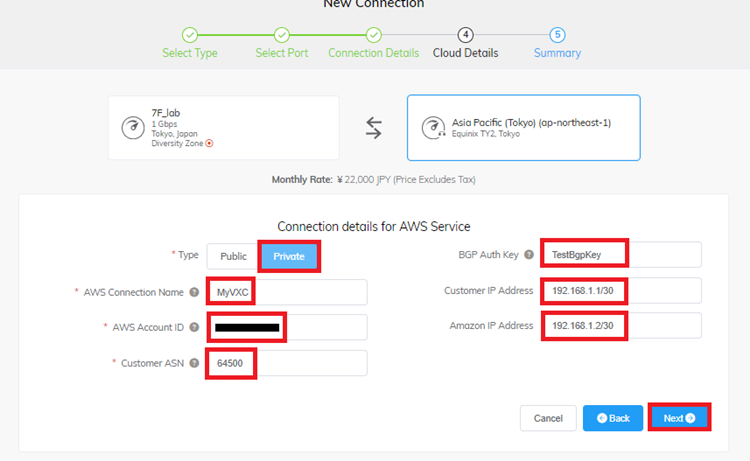Click the help icon beside AWS Connection Name
This screenshot has width=750, height=461.
pos(194,292)
